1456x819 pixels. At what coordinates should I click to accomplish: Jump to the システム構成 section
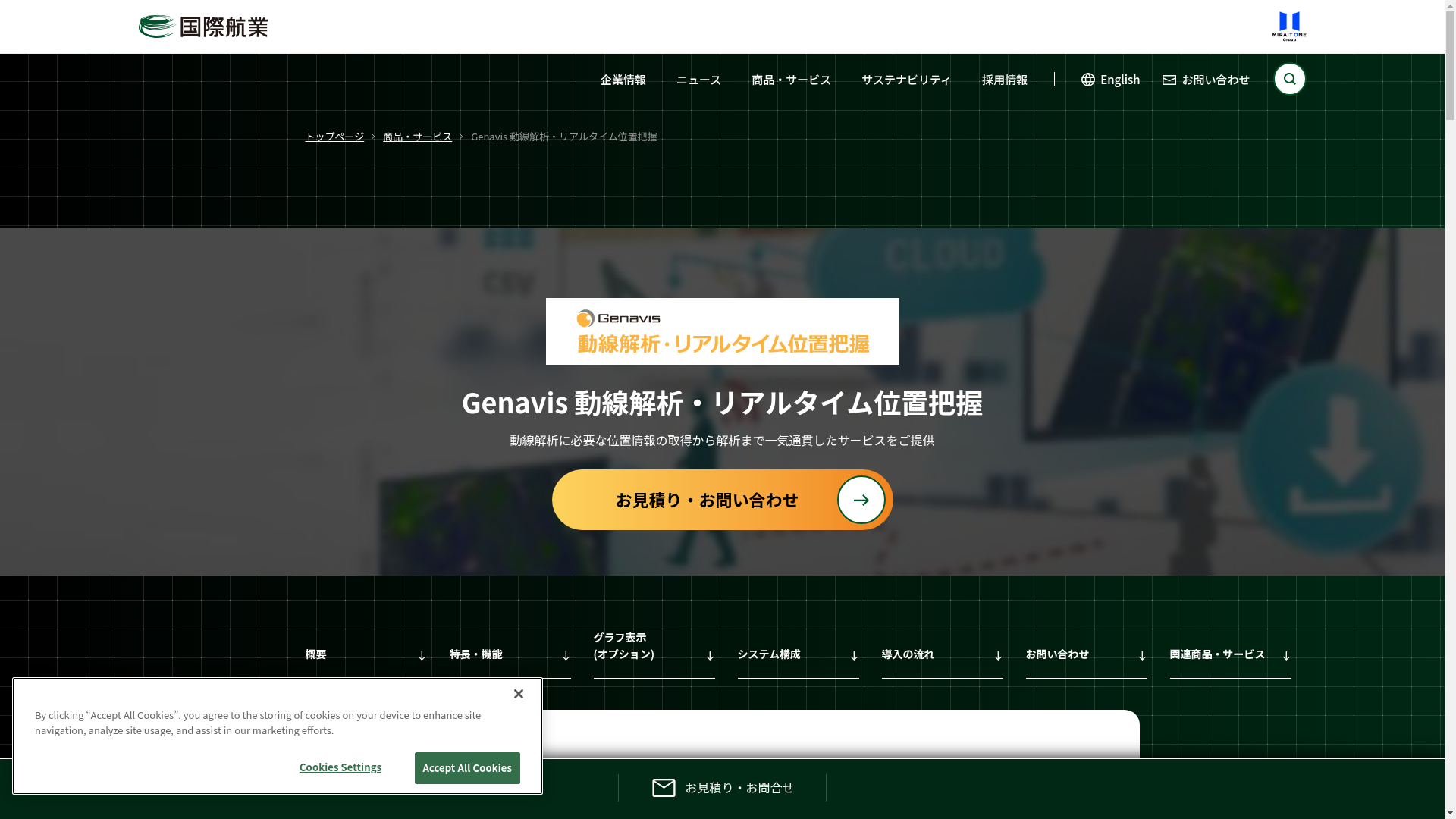pos(799,654)
